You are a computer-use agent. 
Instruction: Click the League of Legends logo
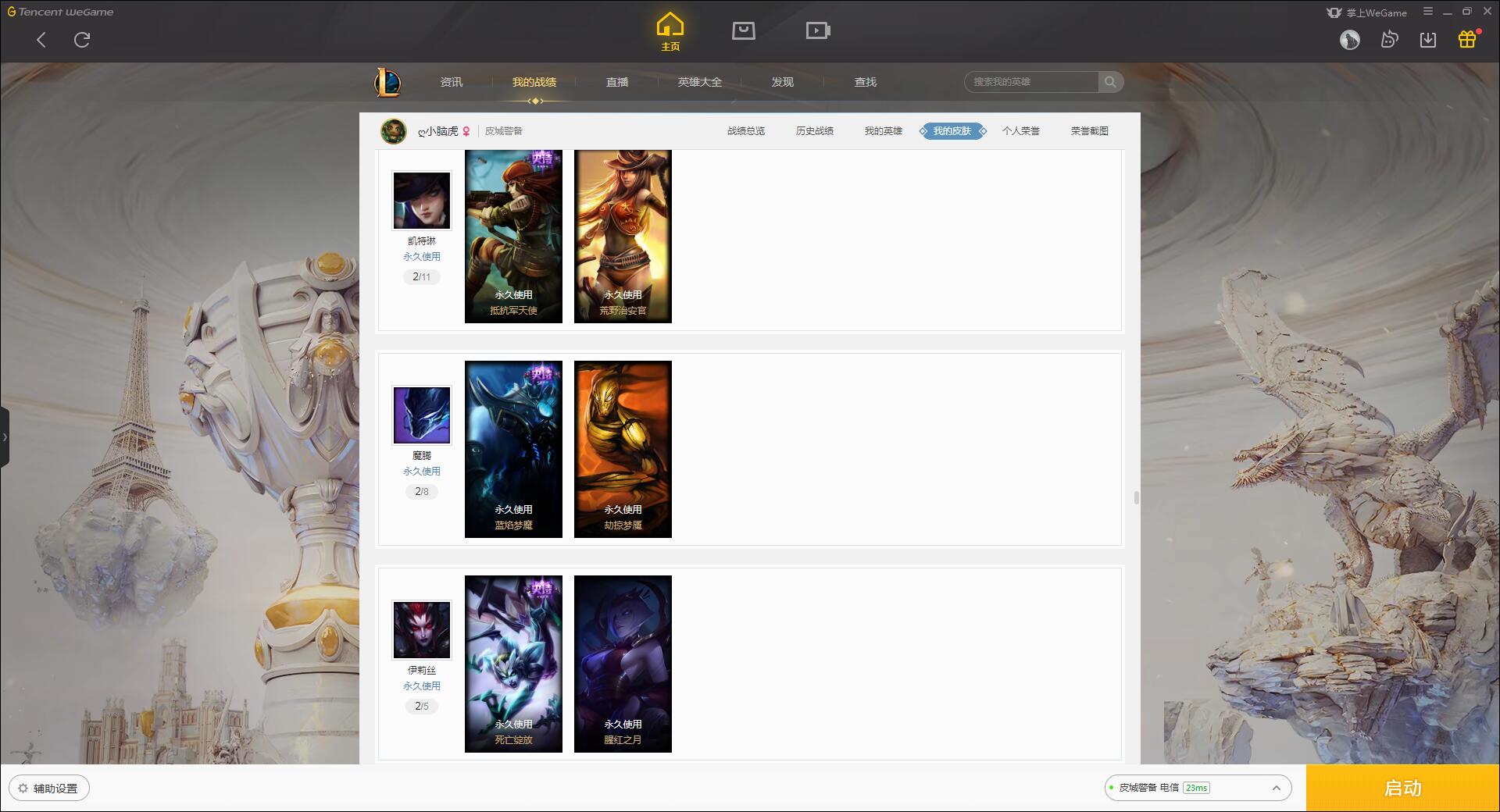tap(387, 82)
